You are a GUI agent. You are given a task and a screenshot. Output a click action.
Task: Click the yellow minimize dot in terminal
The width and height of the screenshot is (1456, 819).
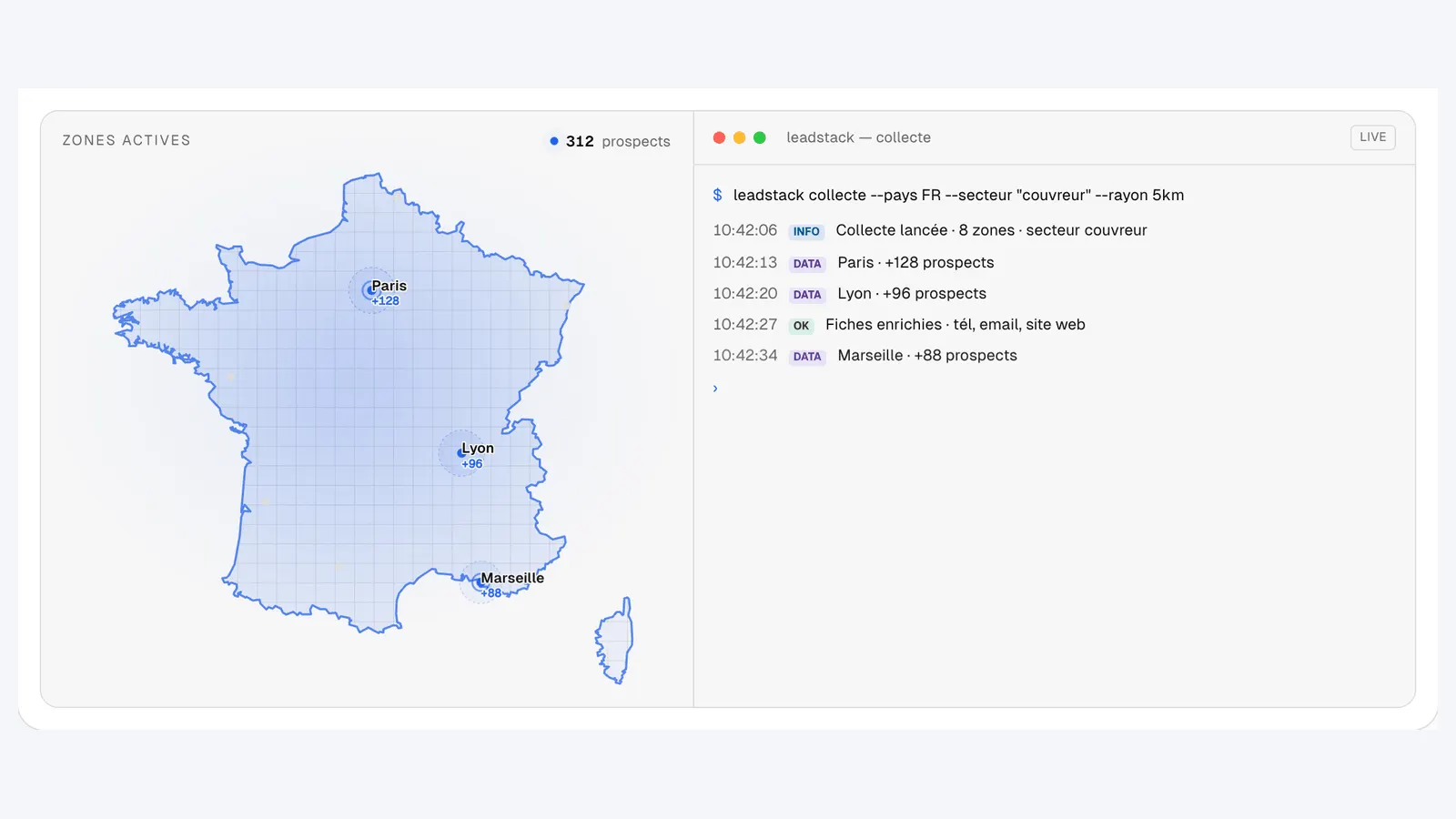pyautogui.click(x=739, y=137)
